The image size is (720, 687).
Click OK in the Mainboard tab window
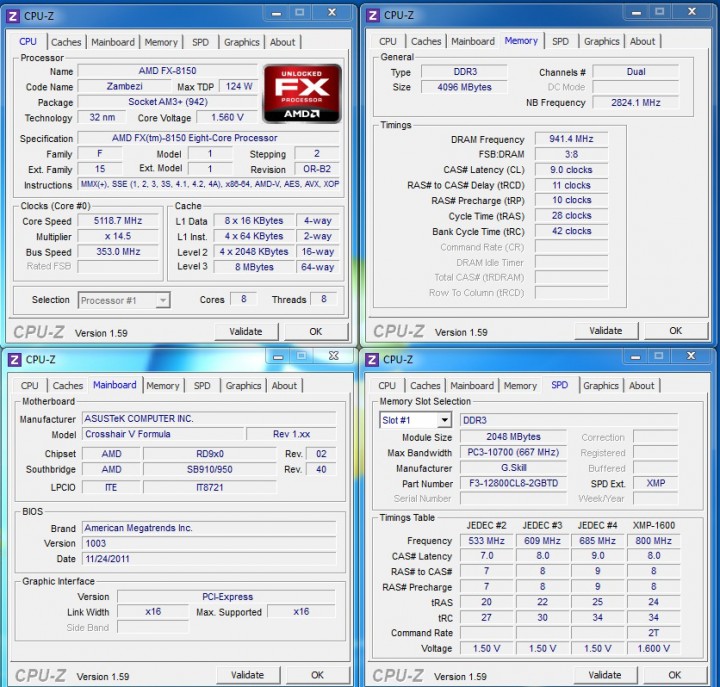318,675
